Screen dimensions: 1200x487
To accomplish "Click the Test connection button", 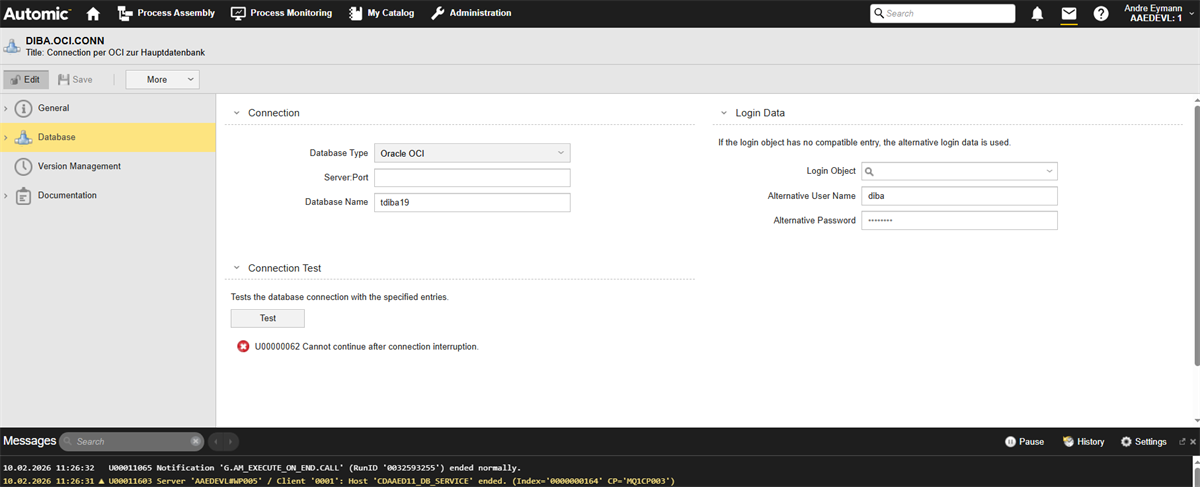I will (267, 318).
